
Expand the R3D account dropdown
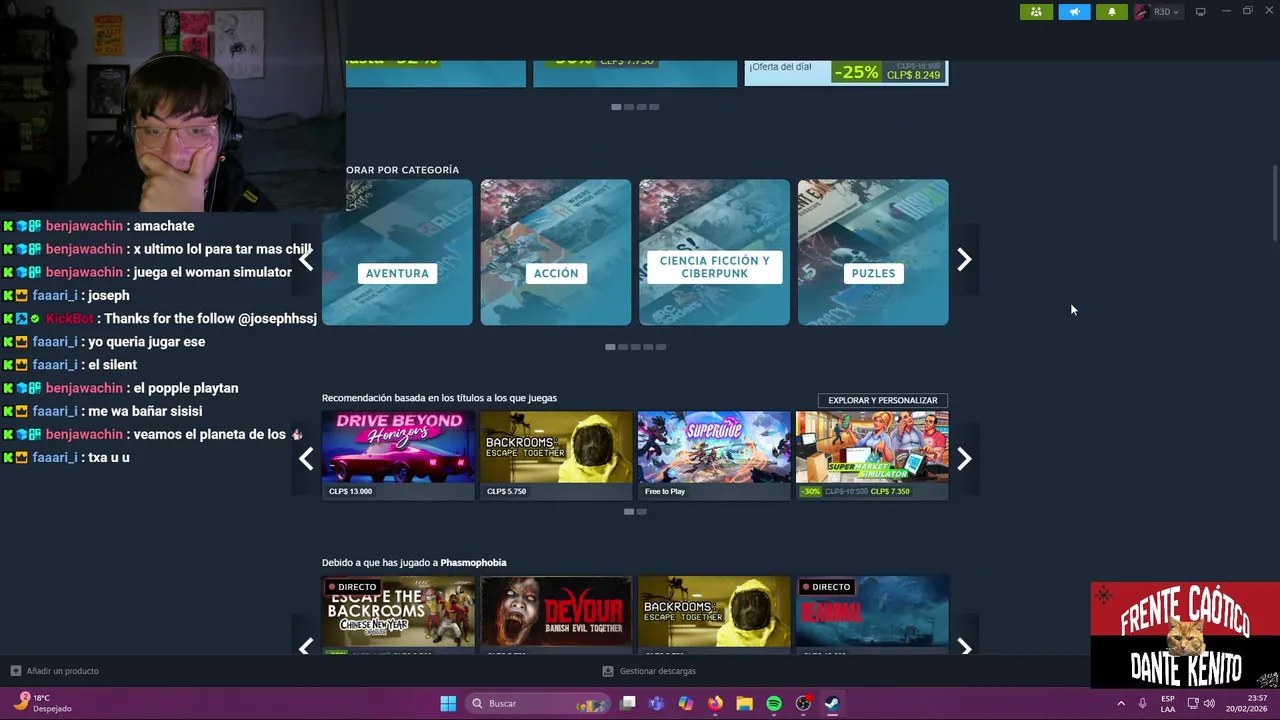point(1166,12)
